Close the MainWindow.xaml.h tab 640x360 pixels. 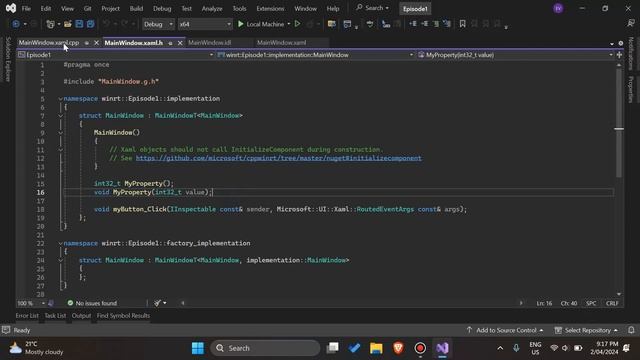(180, 43)
